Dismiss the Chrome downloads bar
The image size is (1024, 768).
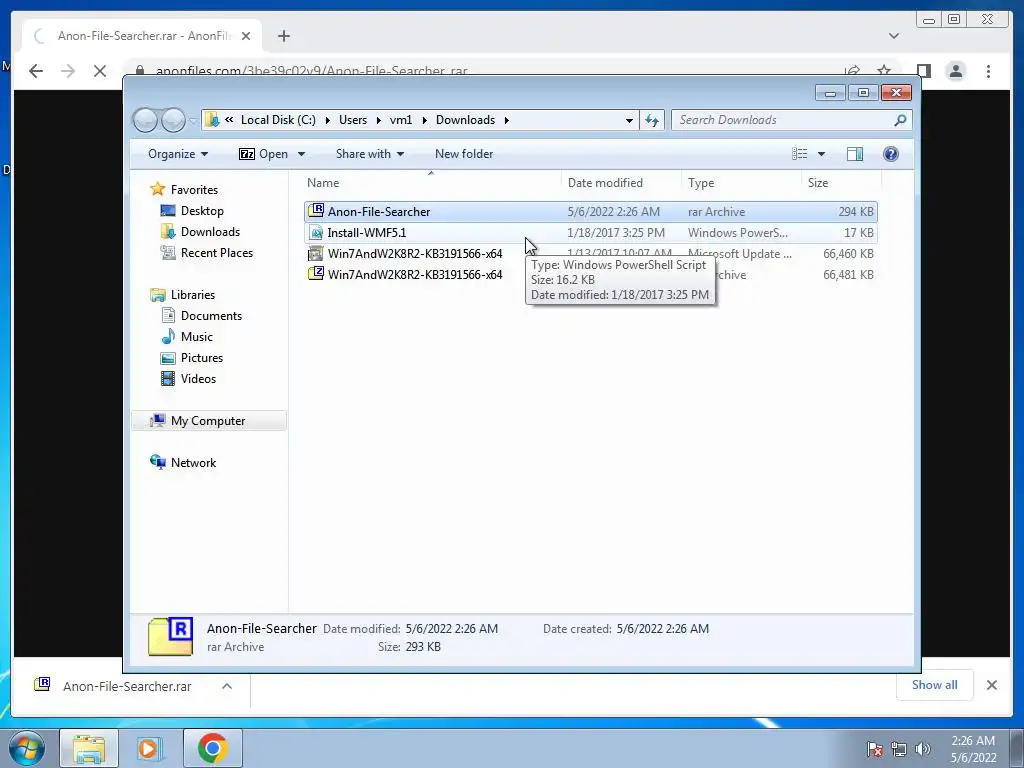[991, 685]
